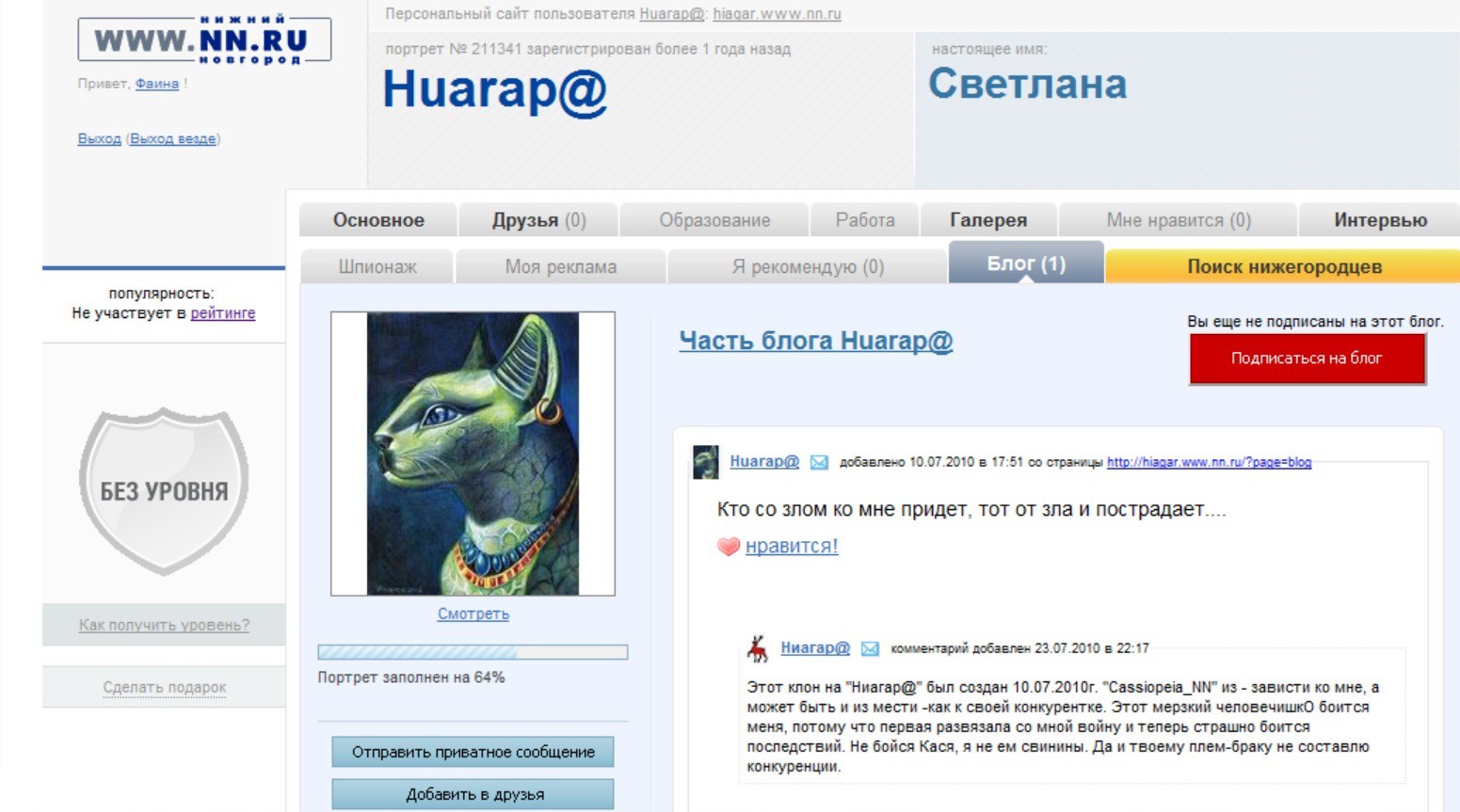
Task: Click the real name Светлана
Action: point(1027,85)
